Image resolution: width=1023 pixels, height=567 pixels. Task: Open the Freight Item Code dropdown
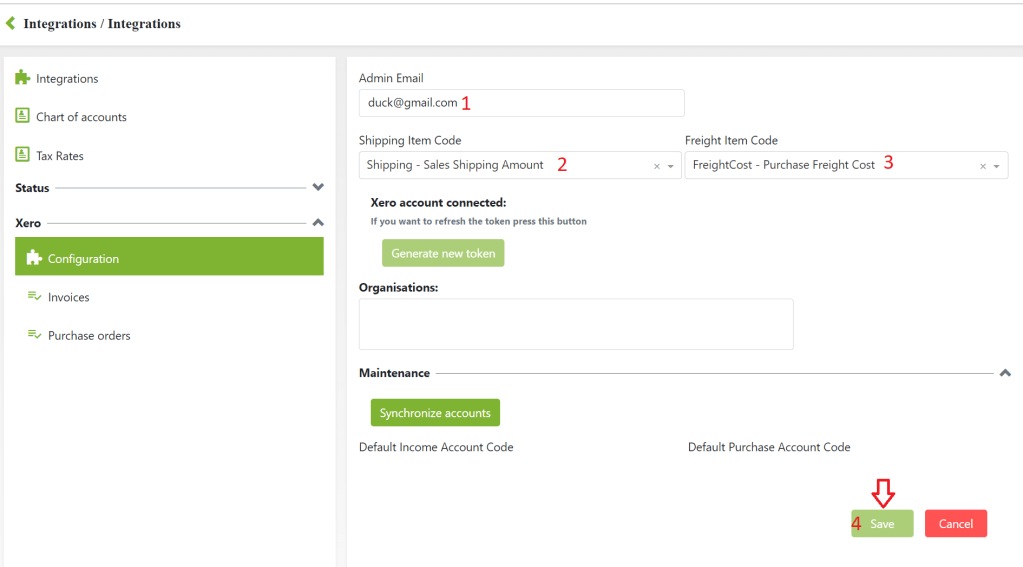click(997, 166)
